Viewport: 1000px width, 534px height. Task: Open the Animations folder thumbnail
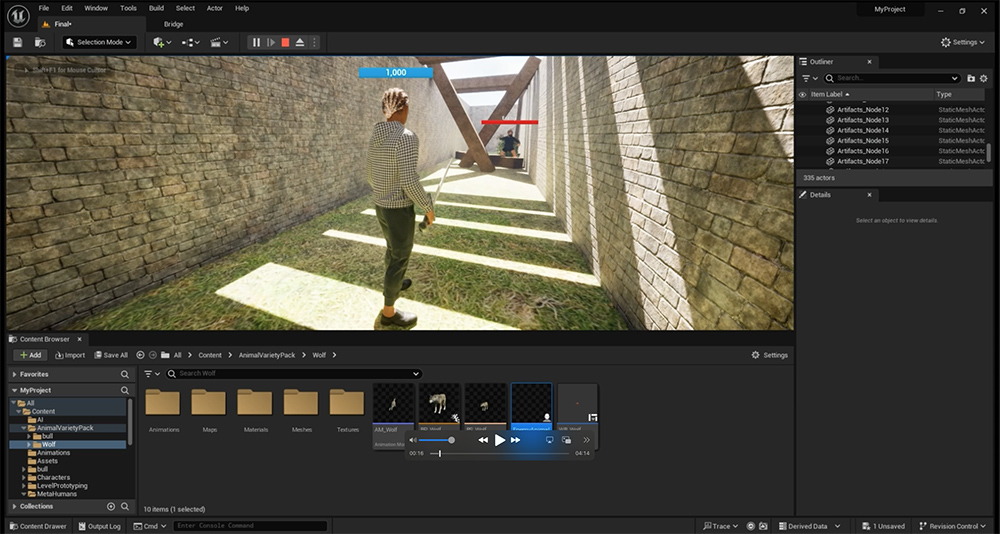click(163, 403)
